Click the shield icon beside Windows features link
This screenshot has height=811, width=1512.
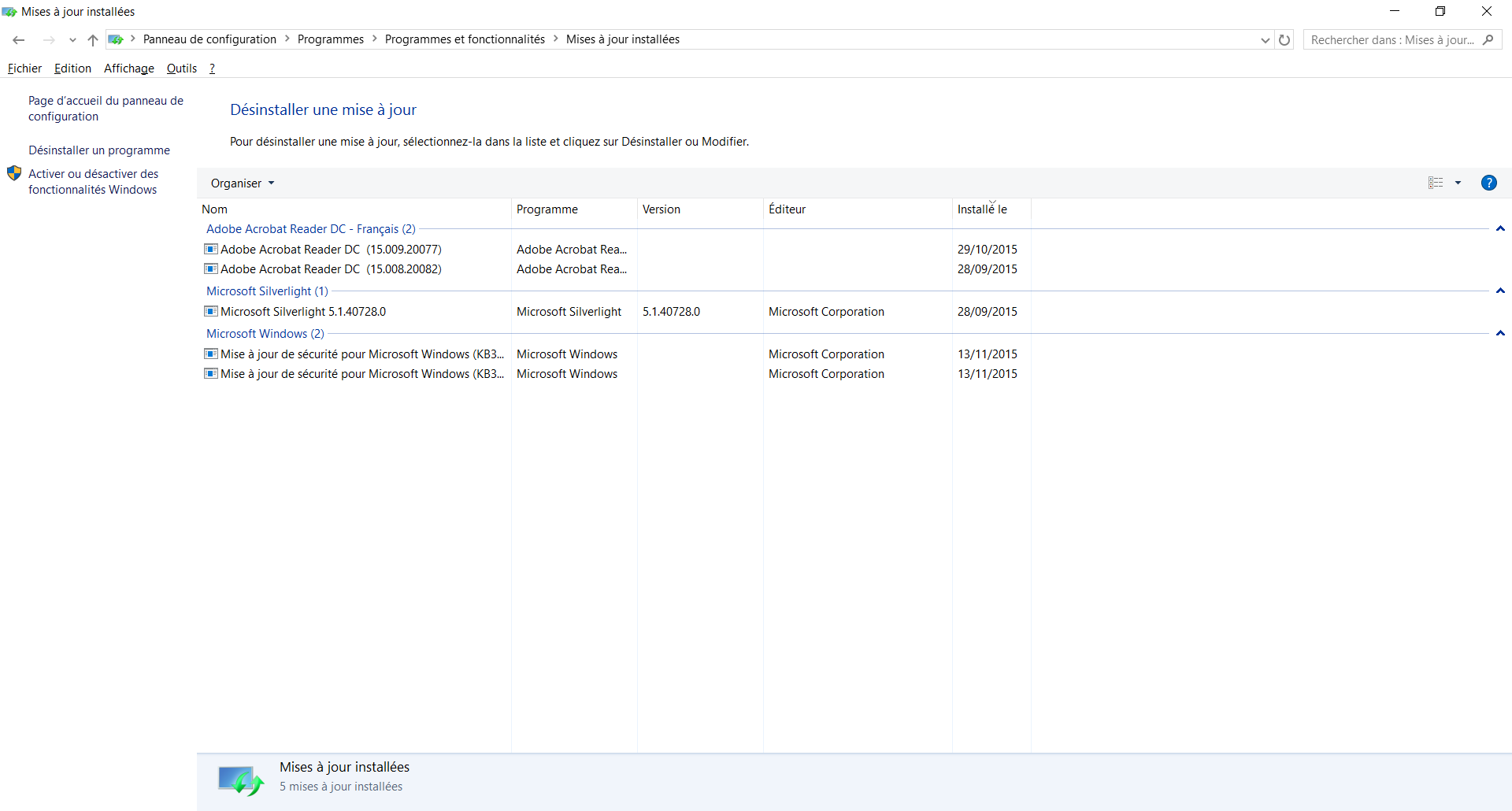[x=14, y=173]
